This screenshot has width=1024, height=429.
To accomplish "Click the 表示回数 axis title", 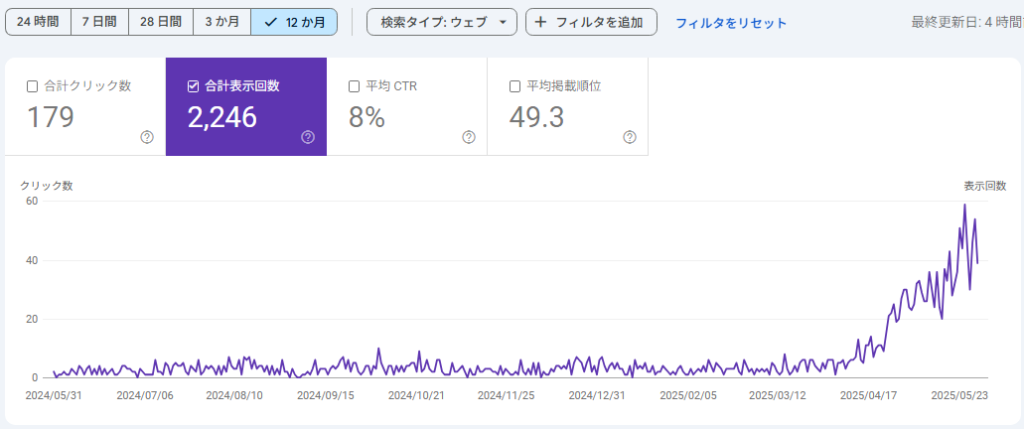I will pos(985,185).
